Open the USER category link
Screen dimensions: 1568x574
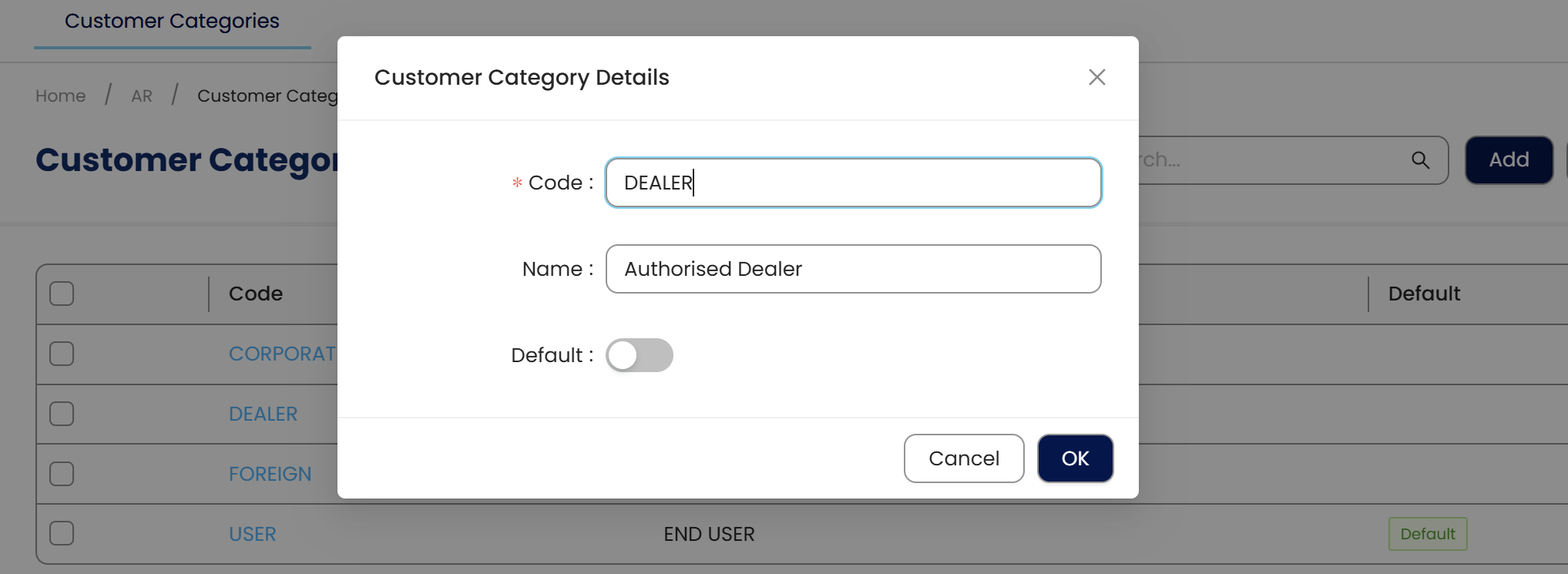click(x=252, y=535)
